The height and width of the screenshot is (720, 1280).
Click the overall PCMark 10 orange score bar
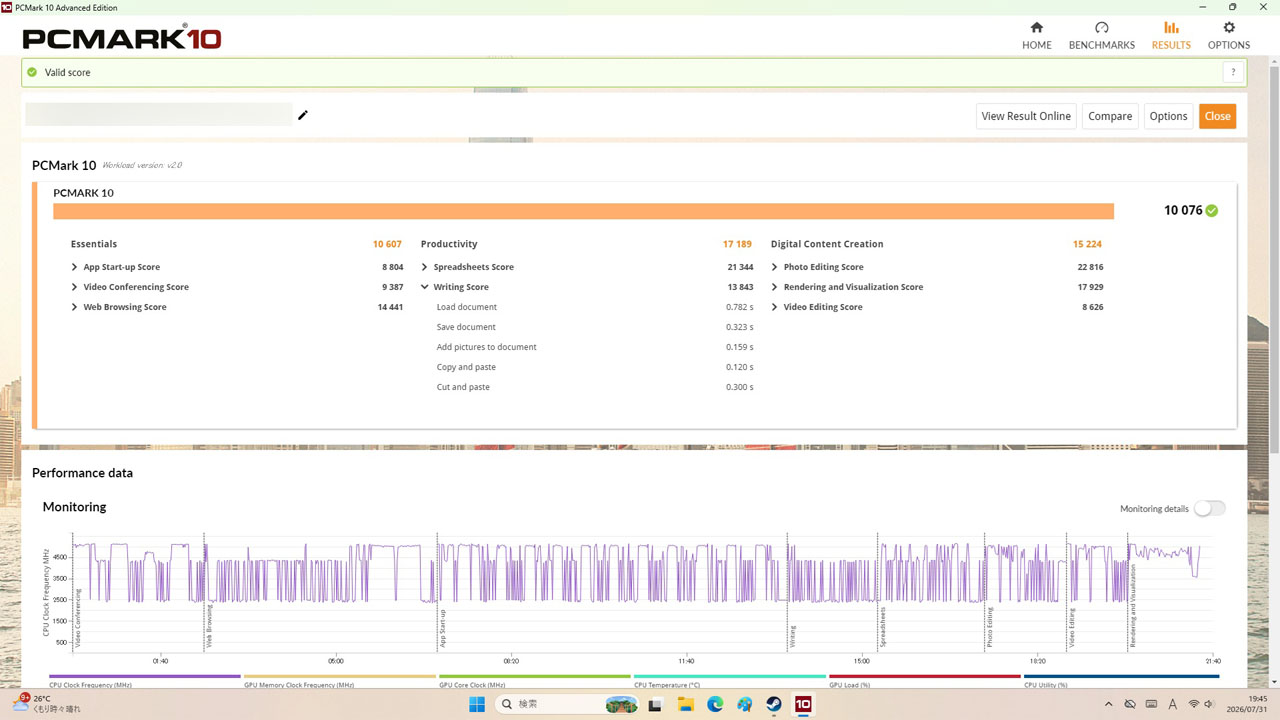pyautogui.click(x=583, y=211)
